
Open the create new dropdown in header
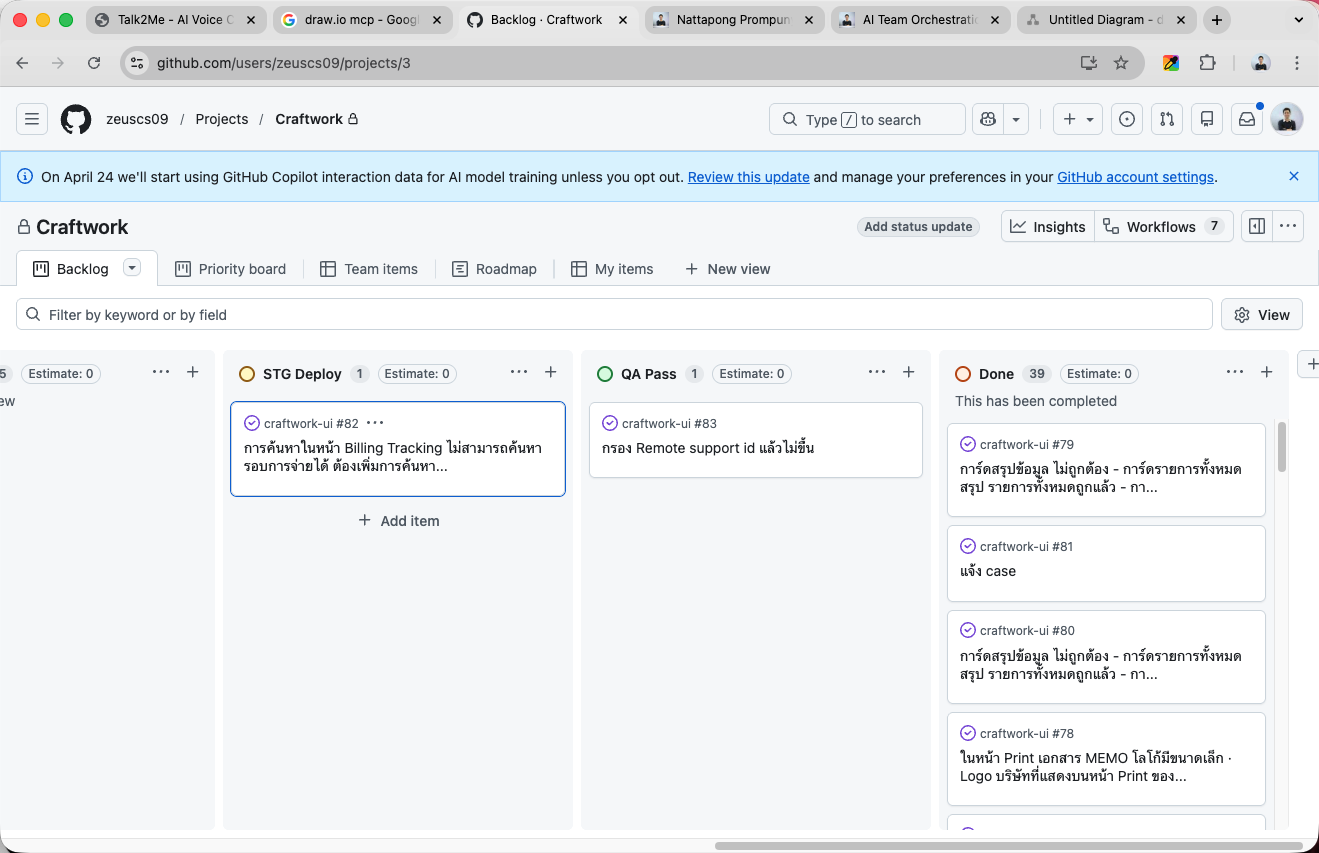(1077, 119)
